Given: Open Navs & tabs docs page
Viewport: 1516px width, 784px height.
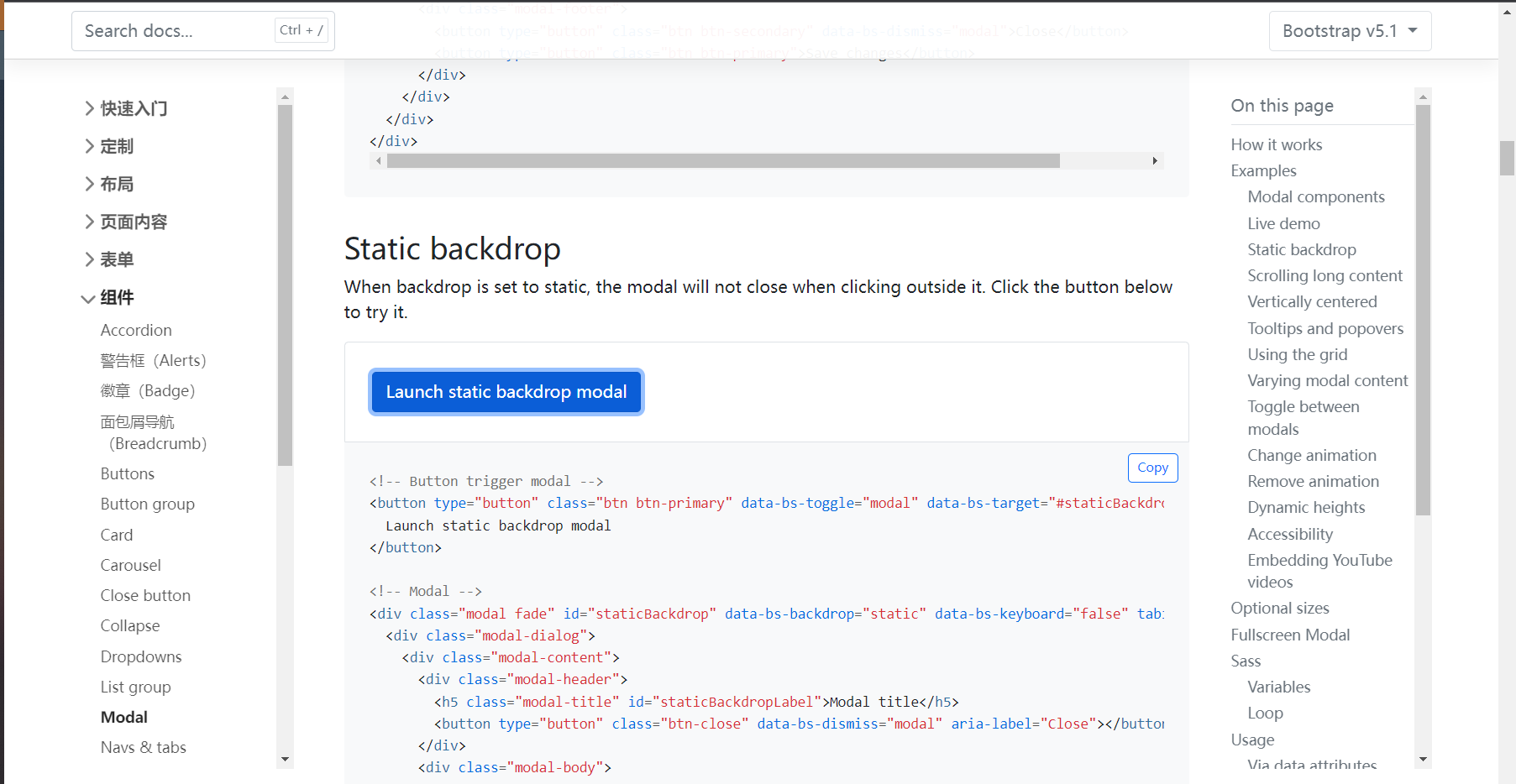Looking at the screenshot, I should point(144,747).
